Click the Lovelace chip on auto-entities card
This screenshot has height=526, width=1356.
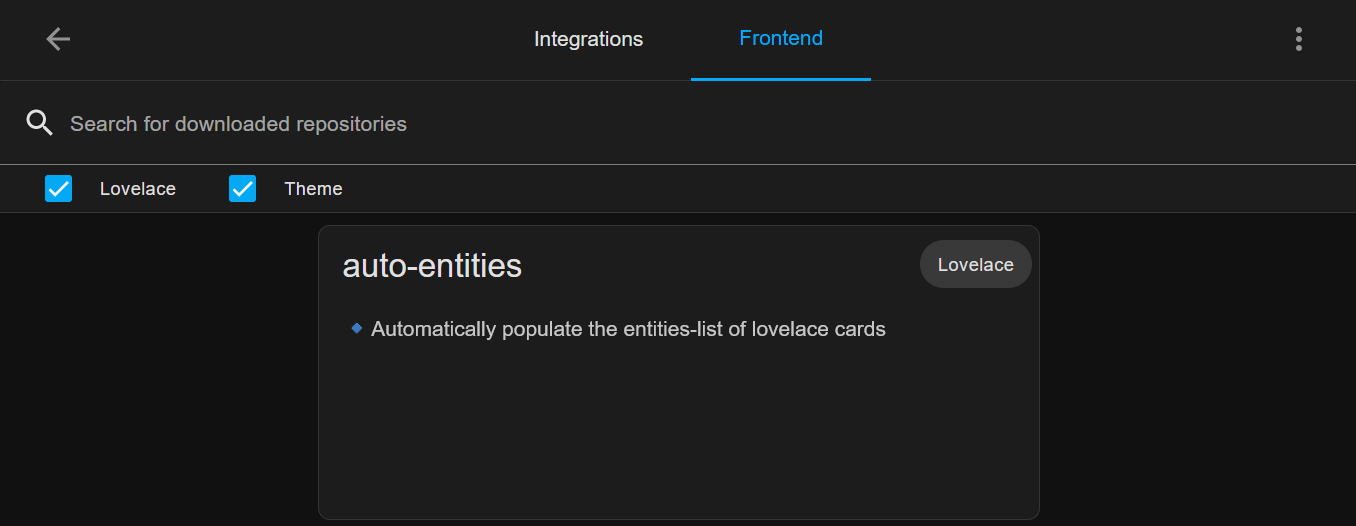pos(975,264)
